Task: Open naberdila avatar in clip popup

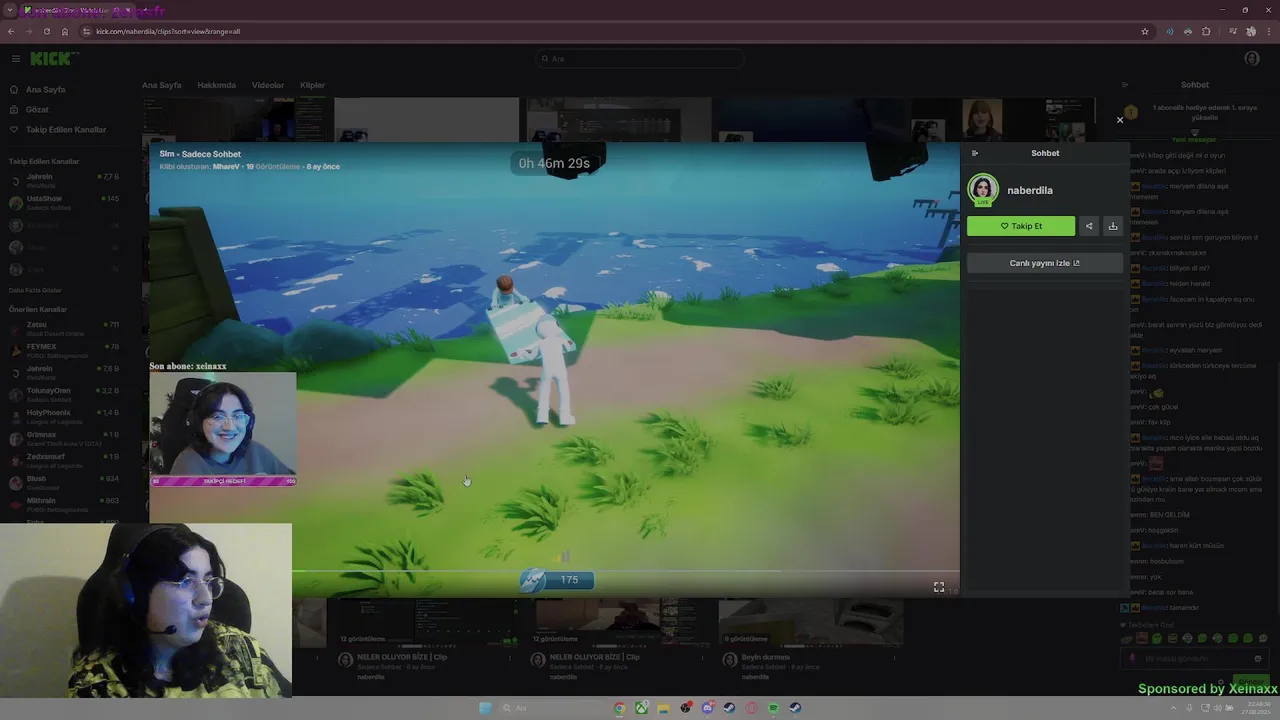Action: click(983, 190)
